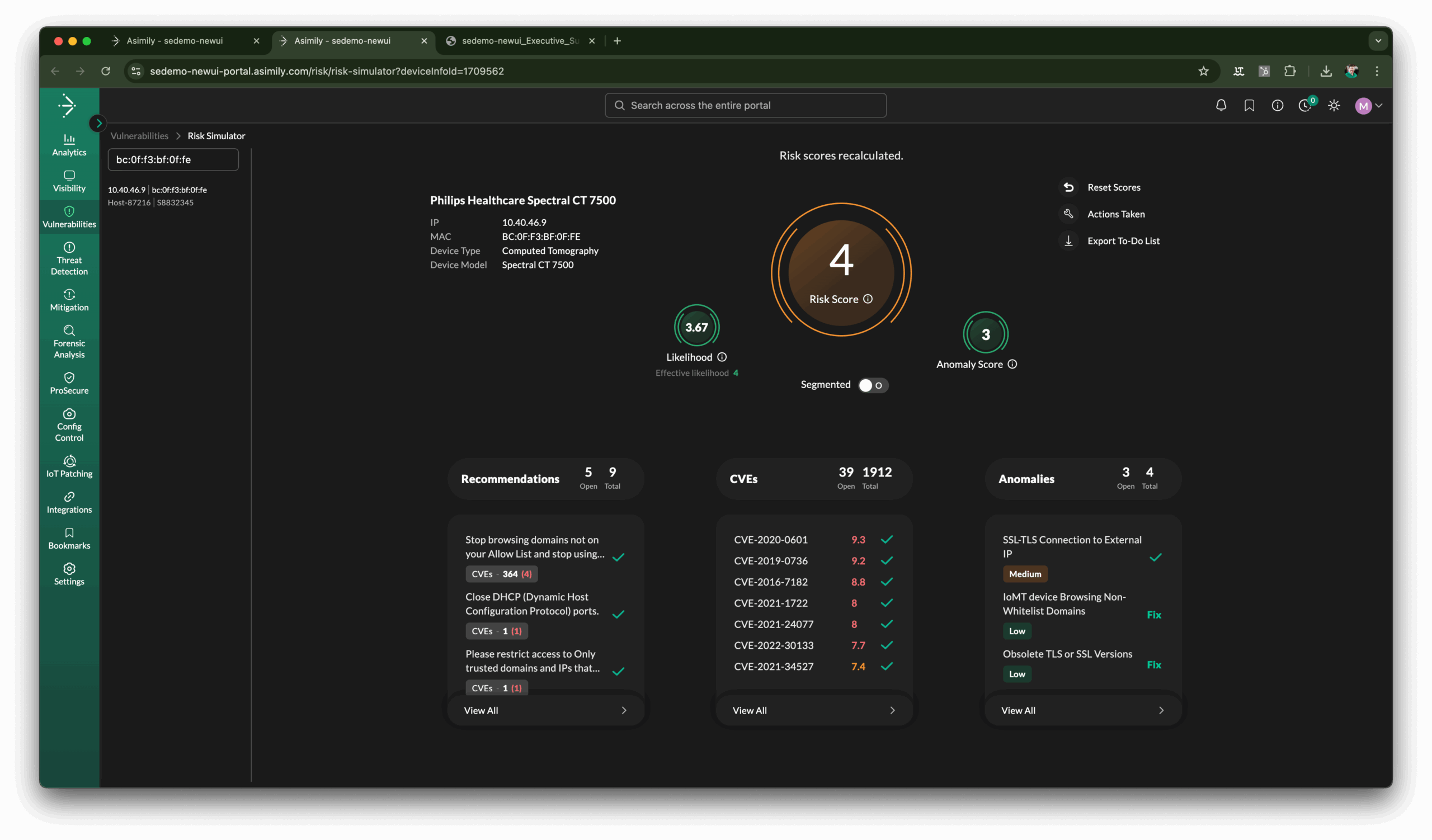Toggle checkmark for Close DHCP ports recommendation
The image size is (1432, 840).
[x=618, y=615]
